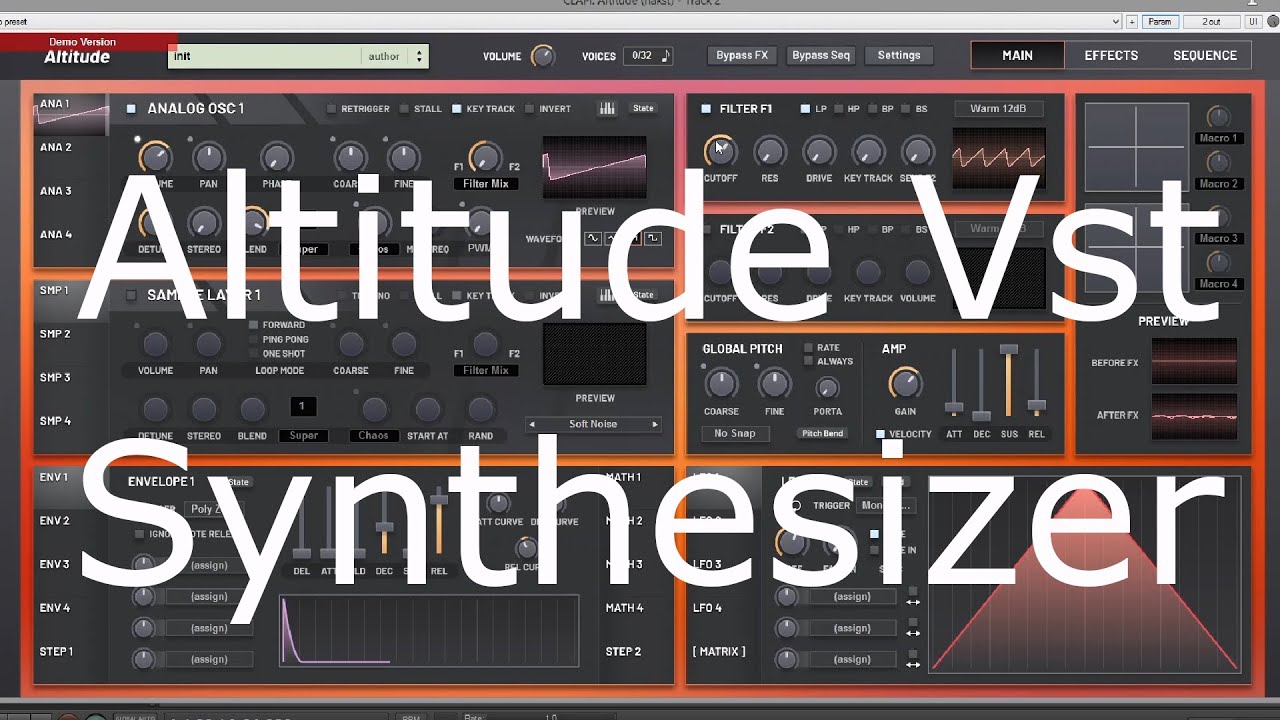The width and height of the screenshot is (1280, 720).
Task: Click the master VOLUME knob
Action: (x=543, y=56)
